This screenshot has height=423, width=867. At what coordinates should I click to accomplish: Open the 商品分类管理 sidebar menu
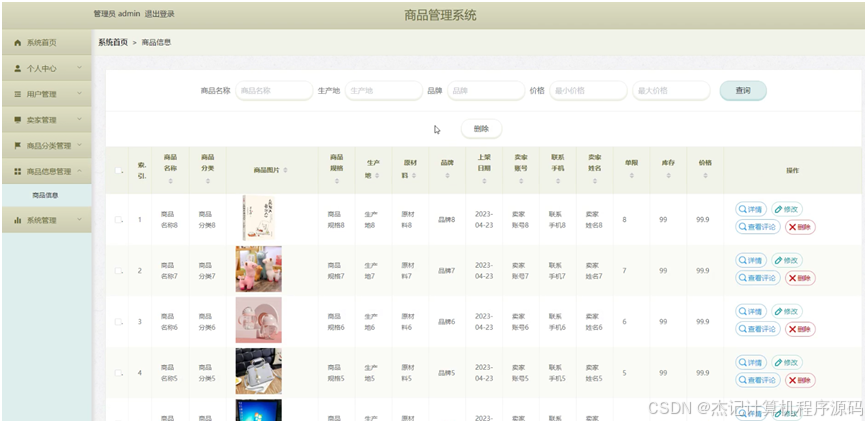pos(46,145)
